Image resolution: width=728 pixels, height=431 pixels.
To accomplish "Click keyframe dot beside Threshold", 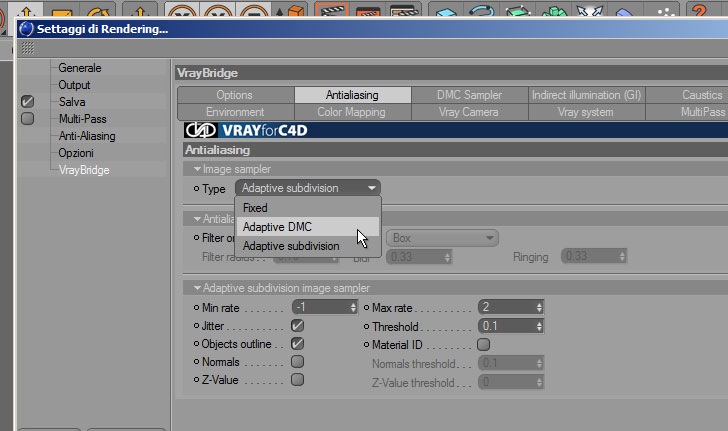I will point(366,327).
